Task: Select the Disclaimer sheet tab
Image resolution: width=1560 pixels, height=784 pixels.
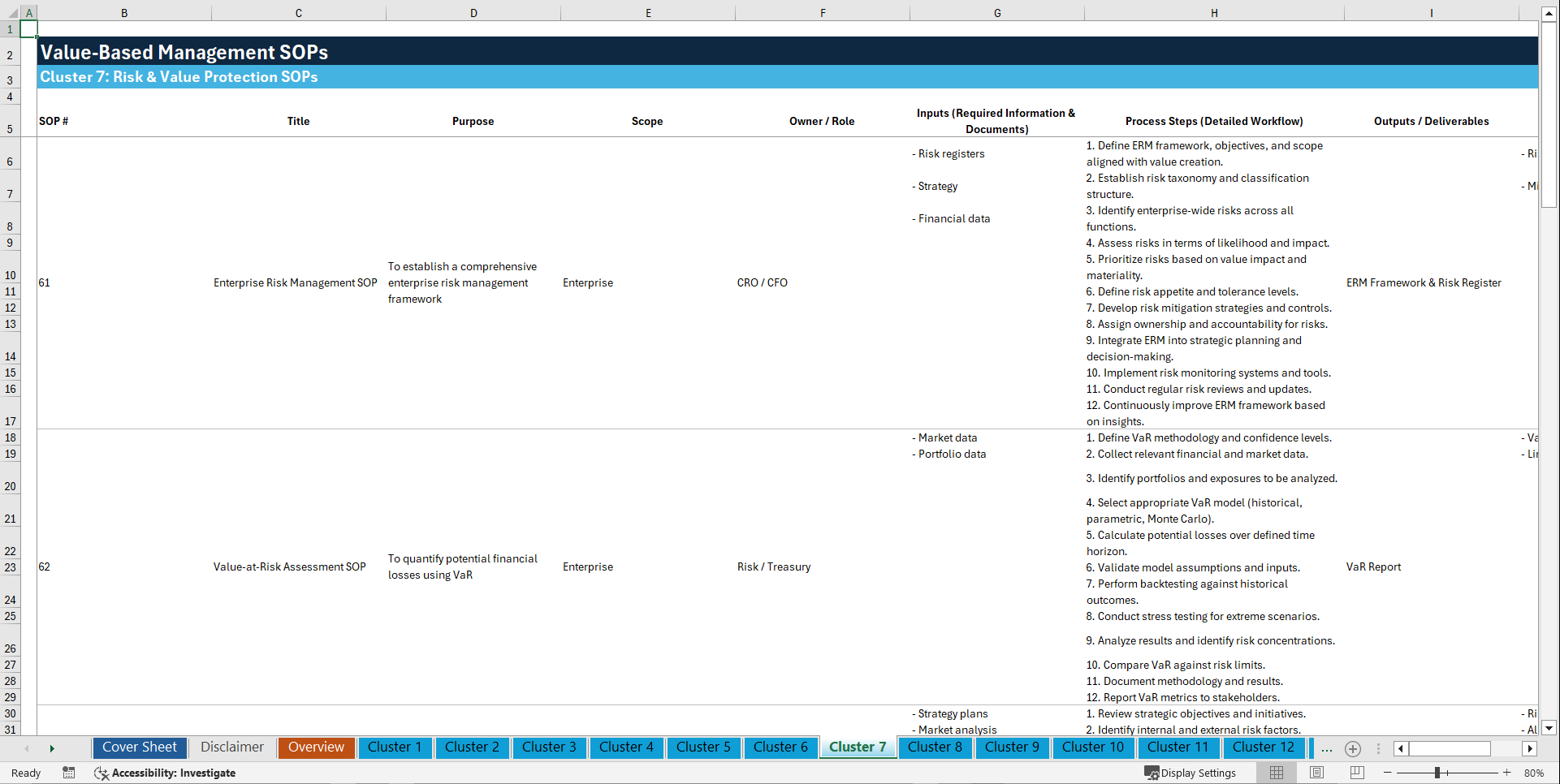Action: (x=231, y=747)
